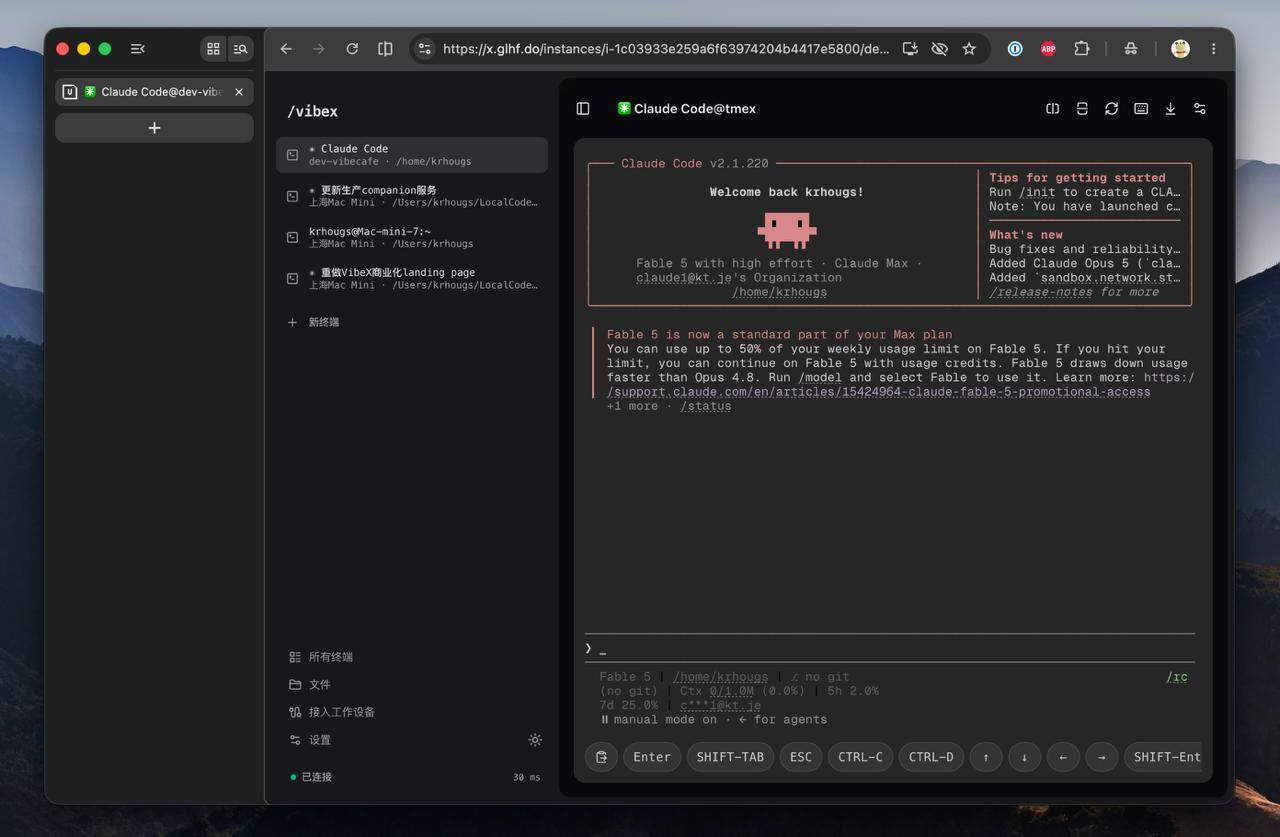
Task: Click the /model command in notice text
Action: [x=820, y=377]
